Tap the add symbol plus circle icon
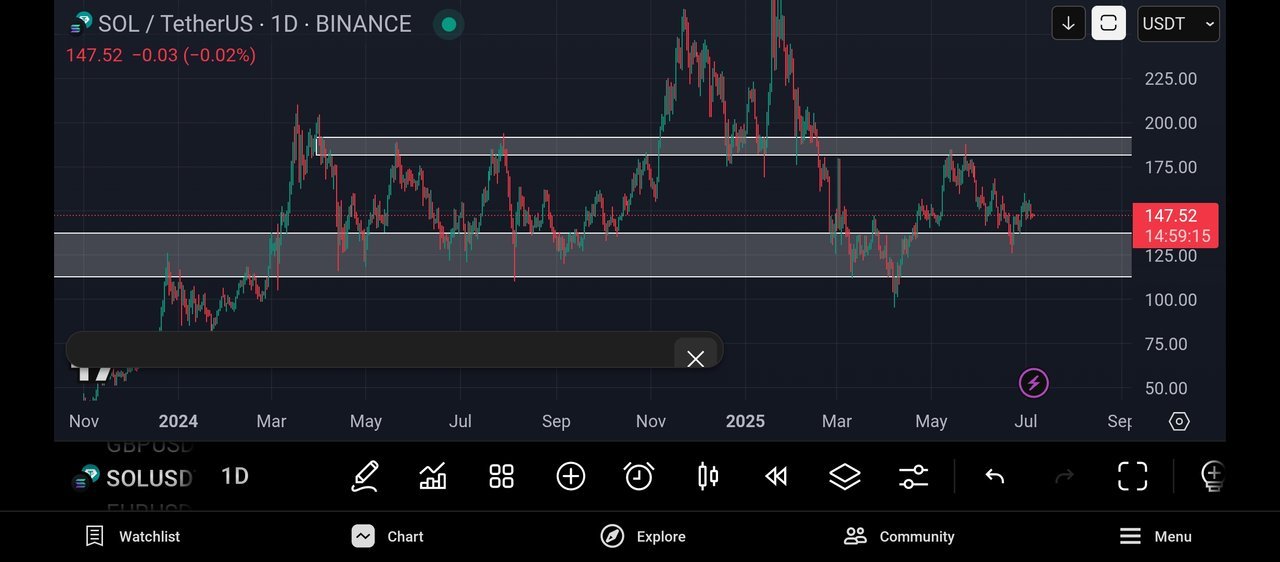 point(571,476)
